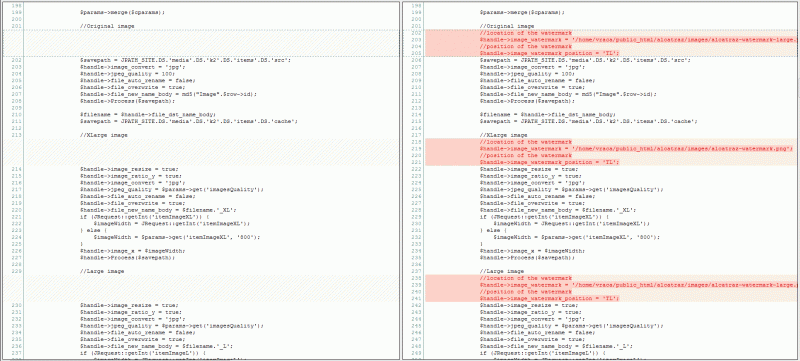The height and width of the screenshot is (361, 800).
Task: Click '//Large image' comment on right line 237
Action: pyautogui.click(x=502, y=271)
